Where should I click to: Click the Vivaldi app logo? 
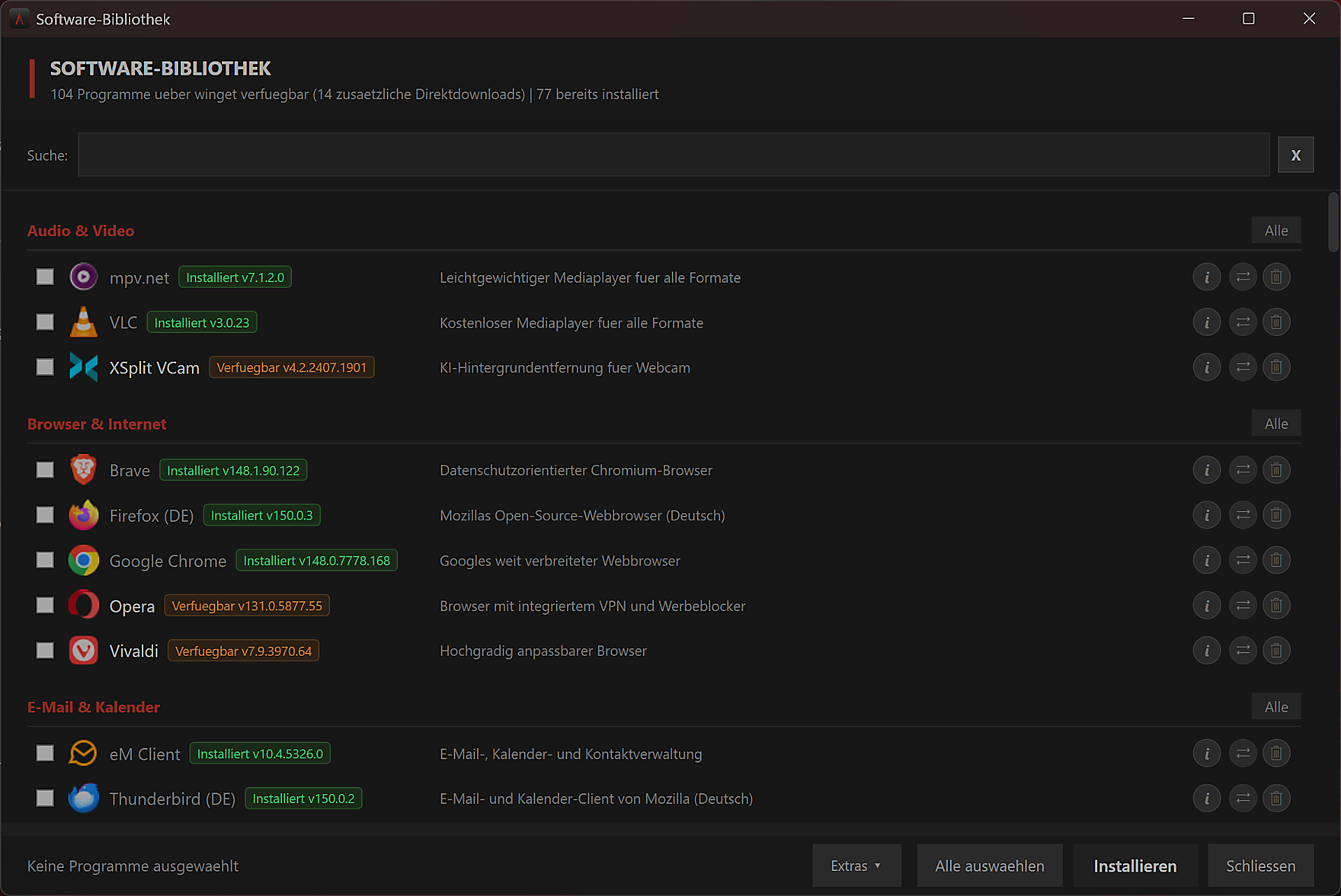click(x=83, y=651)
